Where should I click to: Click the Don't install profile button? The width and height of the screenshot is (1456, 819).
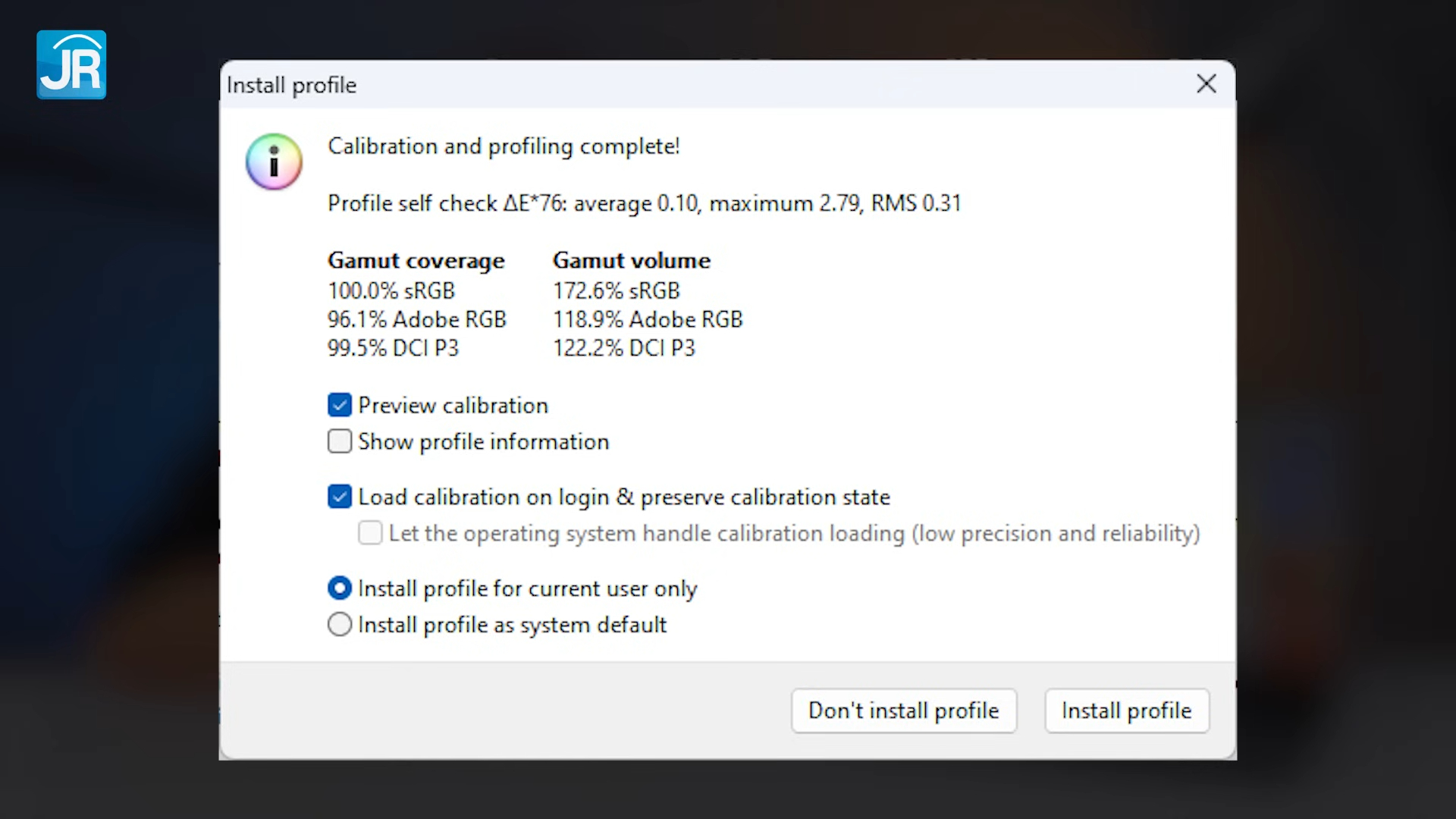pos(903,711)
